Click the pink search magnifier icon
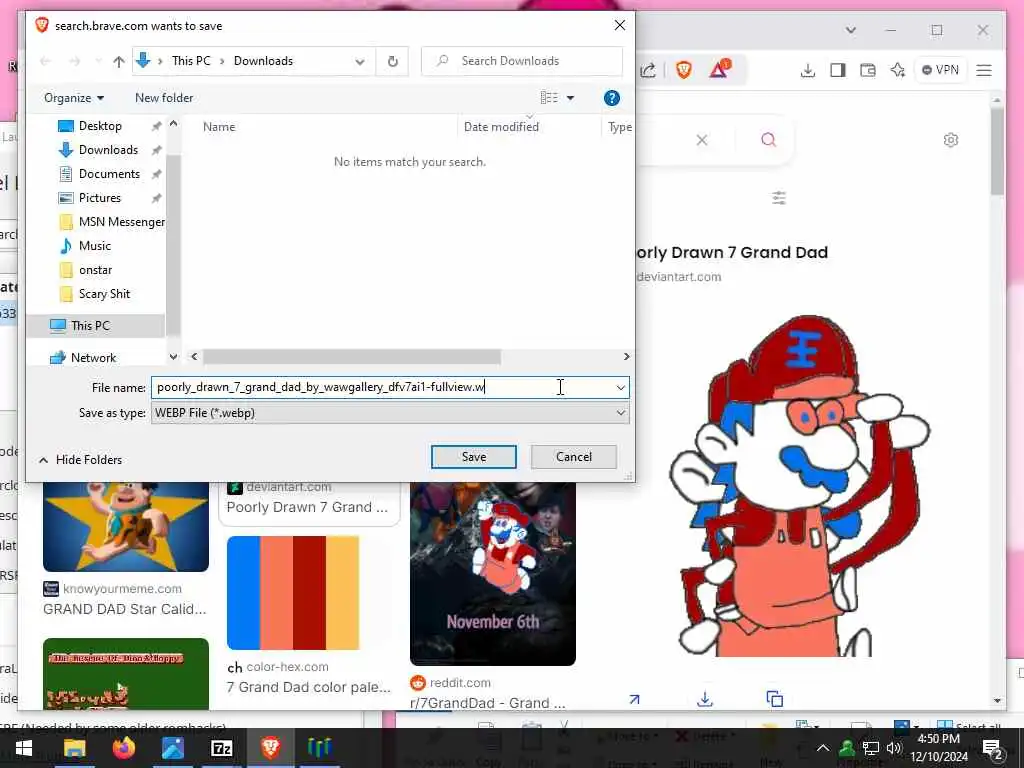Image resolution: width=1024 pixels, height=768 pixels. tap(769, 140)
